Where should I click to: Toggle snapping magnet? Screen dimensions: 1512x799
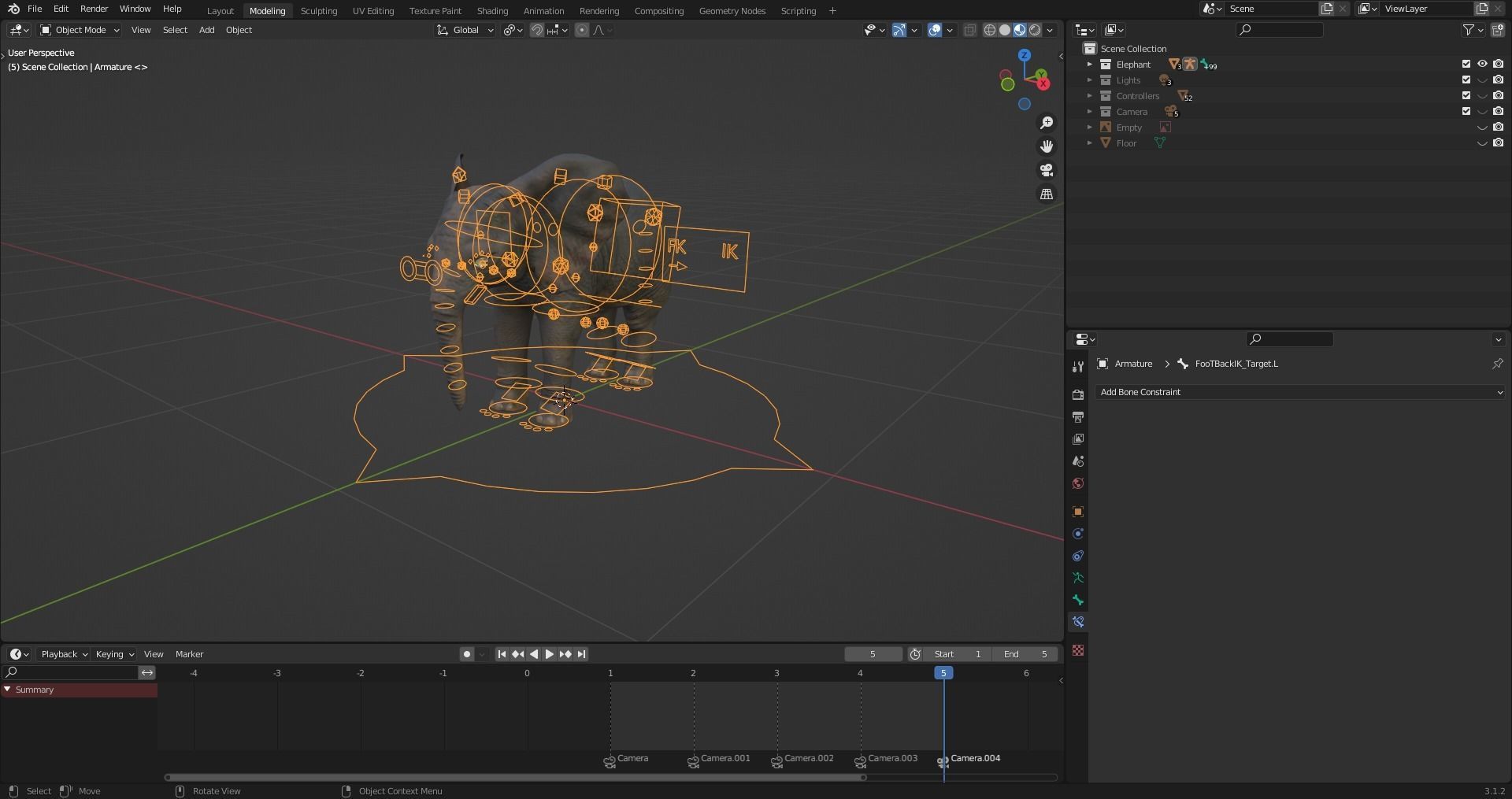point(536,30)
